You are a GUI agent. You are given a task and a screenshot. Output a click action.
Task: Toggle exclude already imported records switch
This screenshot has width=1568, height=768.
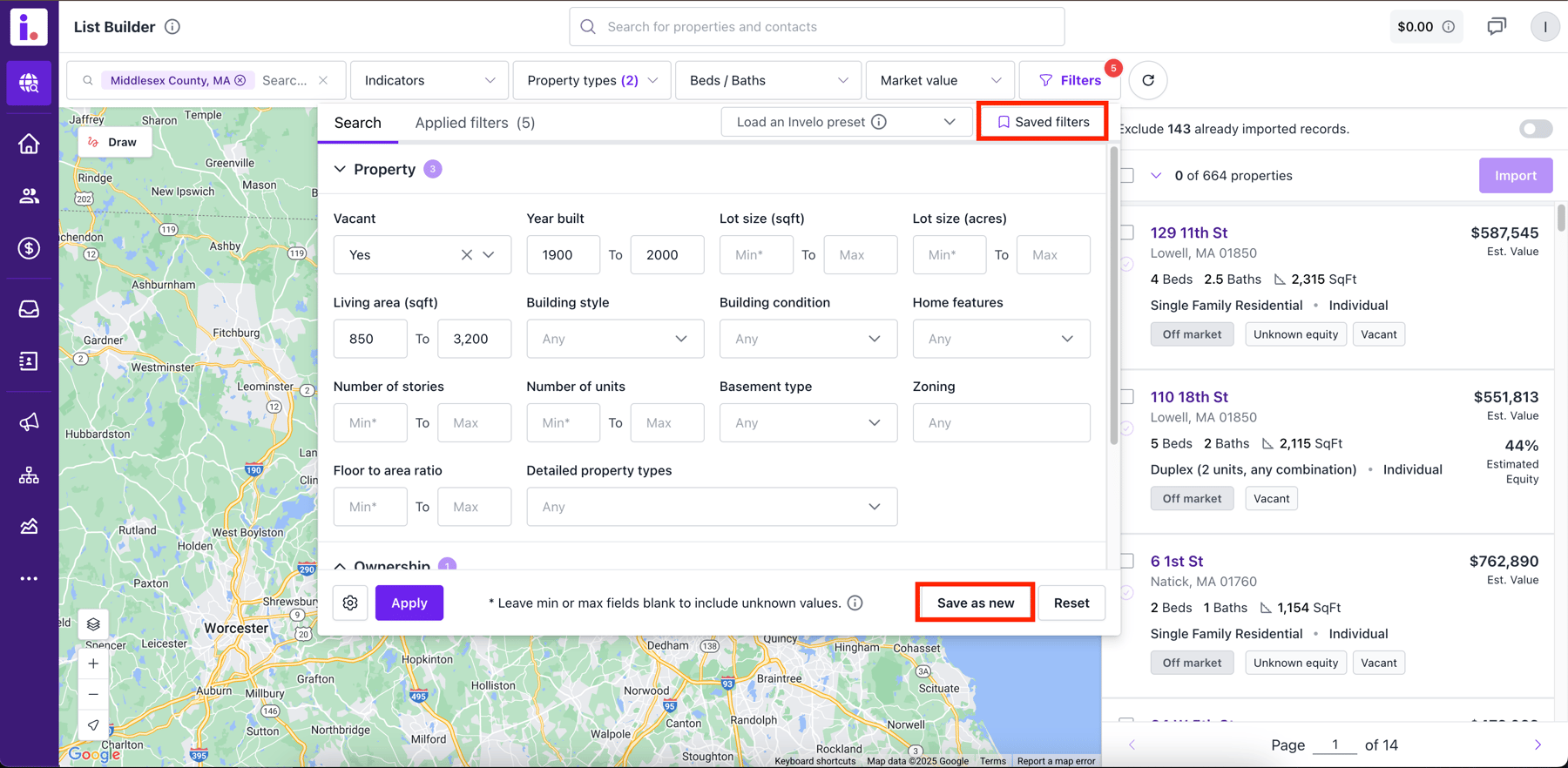click(1536, 129)
